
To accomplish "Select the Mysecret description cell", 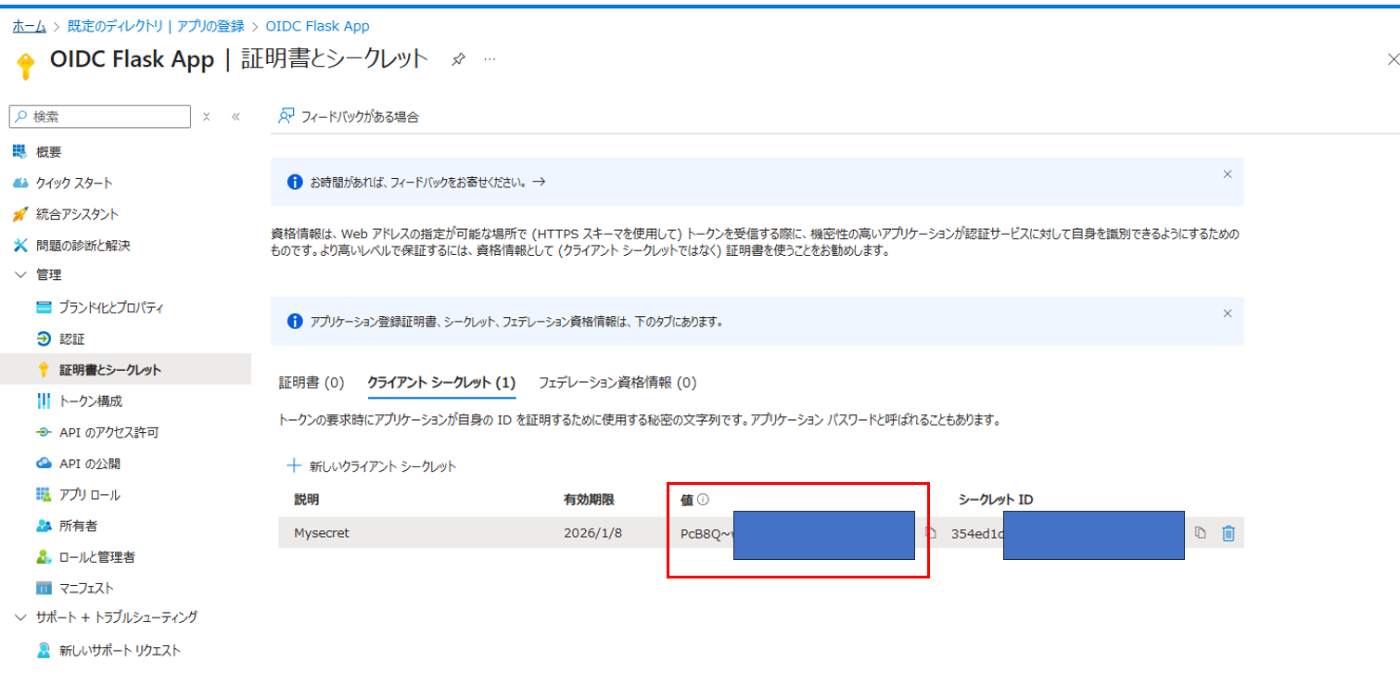I will [x=322, y=533].
